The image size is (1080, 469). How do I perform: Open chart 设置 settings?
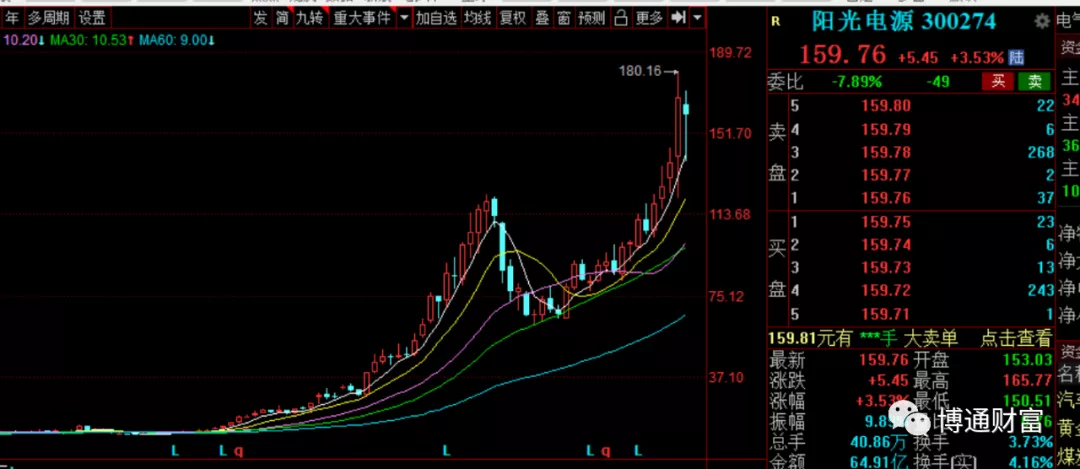(x=92, y=18)
